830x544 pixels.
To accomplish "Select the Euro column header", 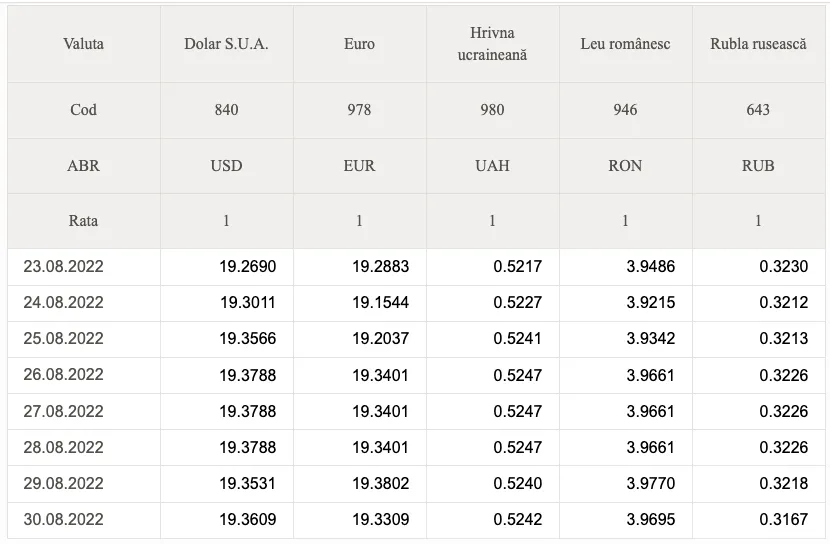I will pyautogui.click(x=359, y=44).
